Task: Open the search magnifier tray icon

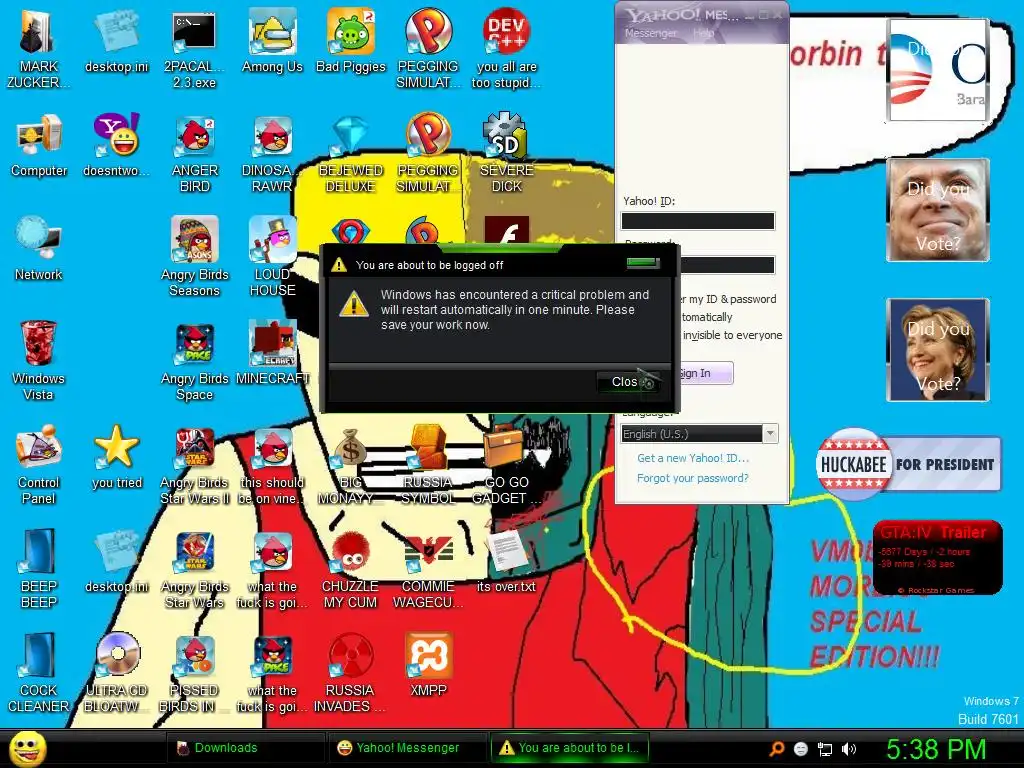Action: 776,749
